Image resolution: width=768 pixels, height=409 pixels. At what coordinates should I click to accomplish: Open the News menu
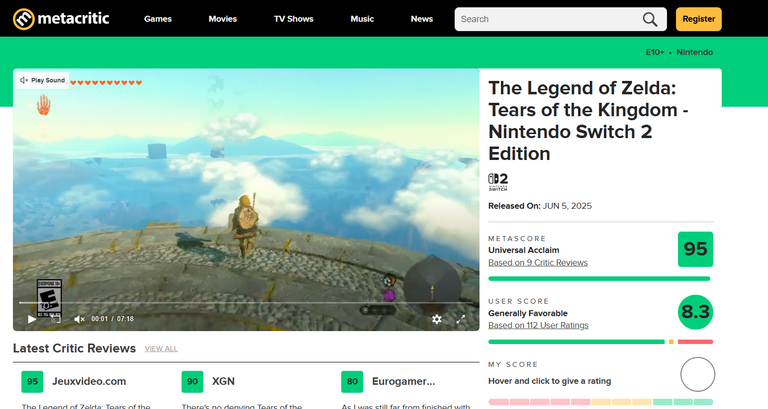[422, 19]
